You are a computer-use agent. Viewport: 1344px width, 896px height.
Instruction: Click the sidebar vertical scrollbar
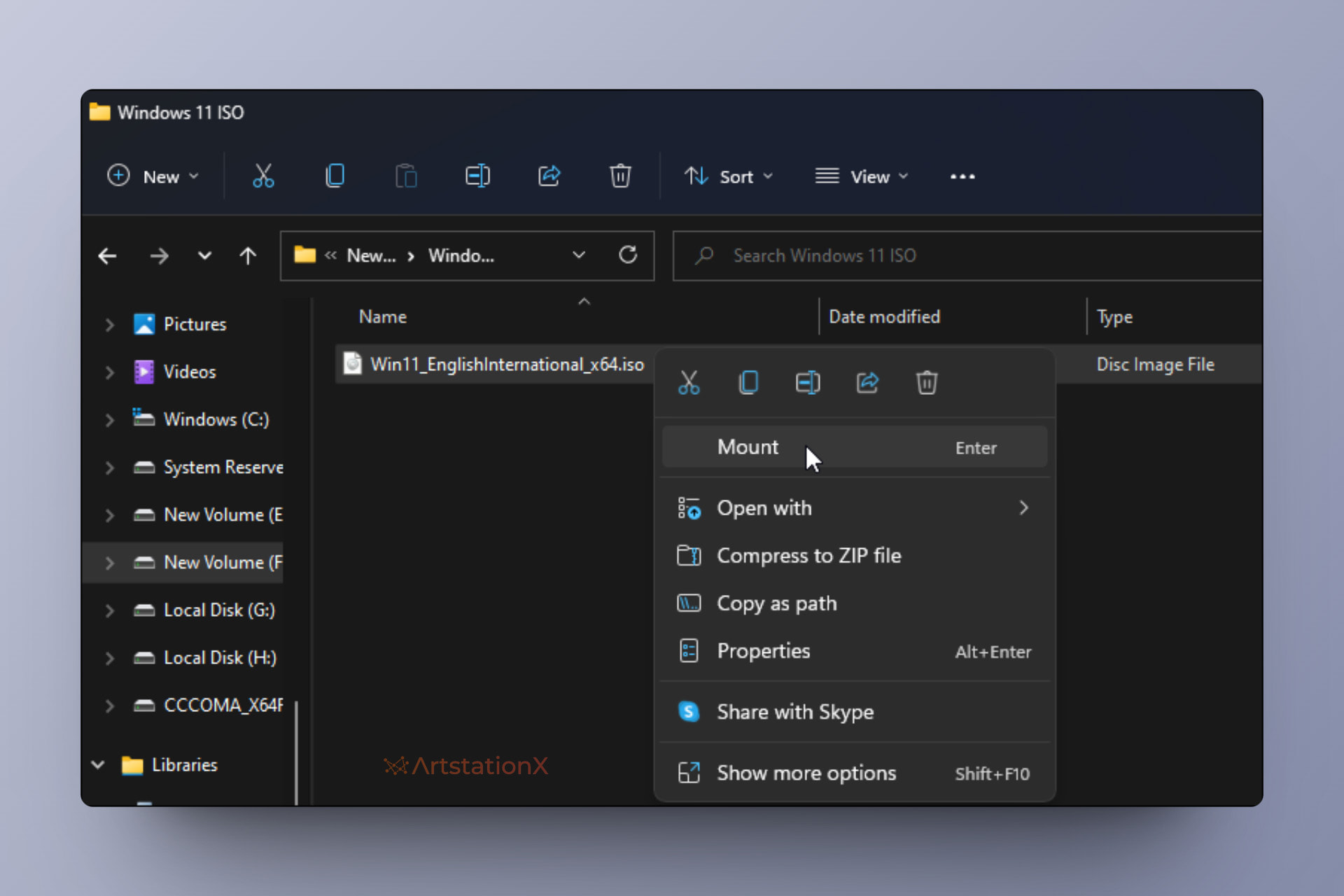pos(297,752)
